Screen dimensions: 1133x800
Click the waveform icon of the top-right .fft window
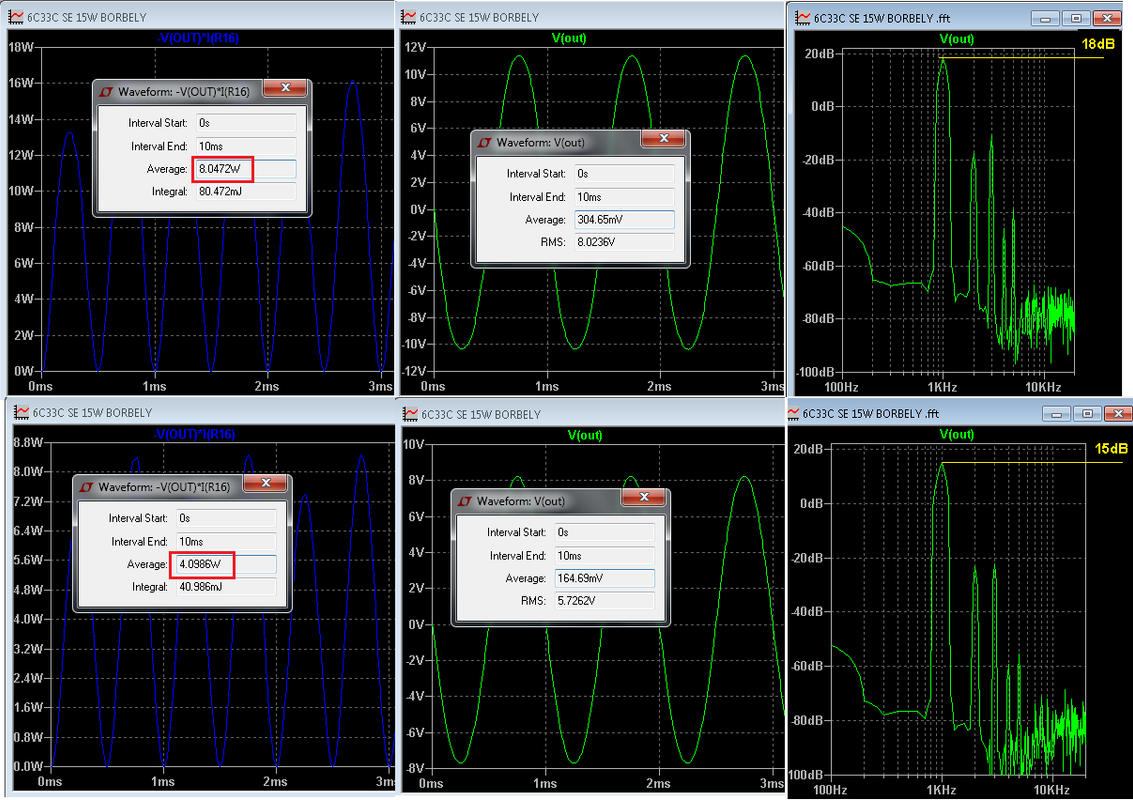coord(804,18)
